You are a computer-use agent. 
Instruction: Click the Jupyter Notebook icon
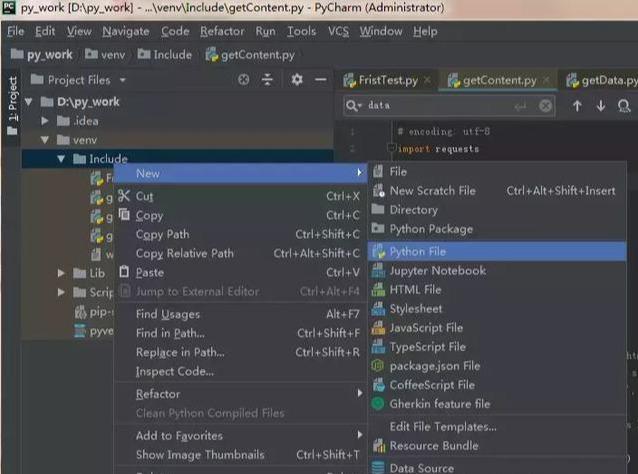pyautogui.click(x=378, y=270)
